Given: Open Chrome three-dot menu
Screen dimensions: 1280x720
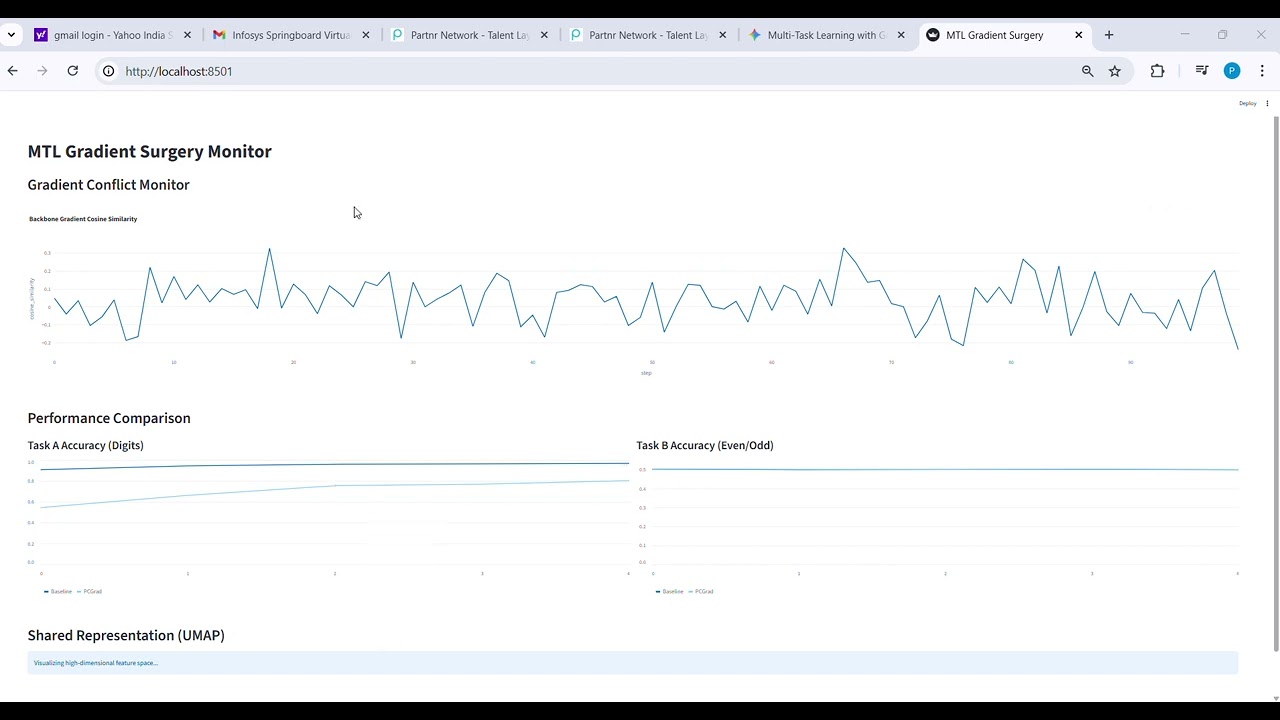Looking at the screenshot, I should pos(1262,71).
